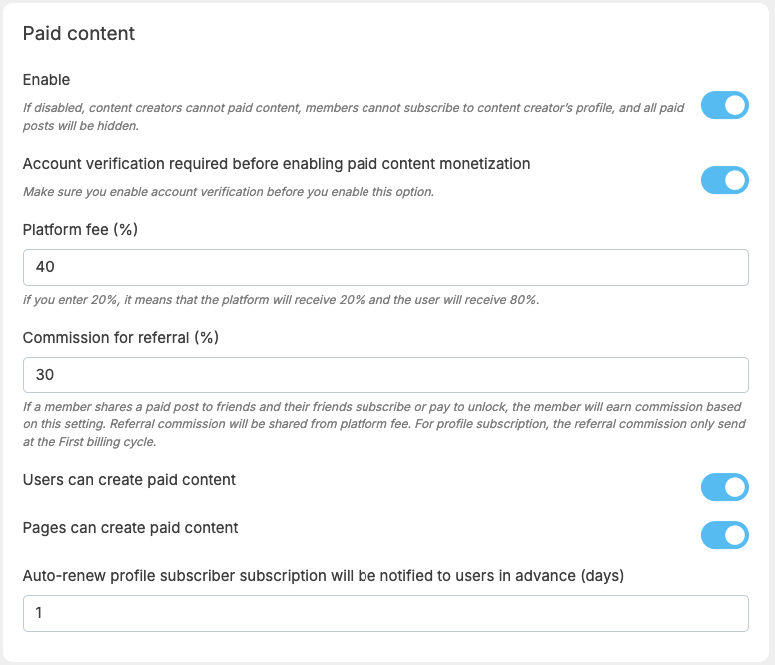Click the Users can create paid content label
This screenshot has width=775, height=665.
129,480
